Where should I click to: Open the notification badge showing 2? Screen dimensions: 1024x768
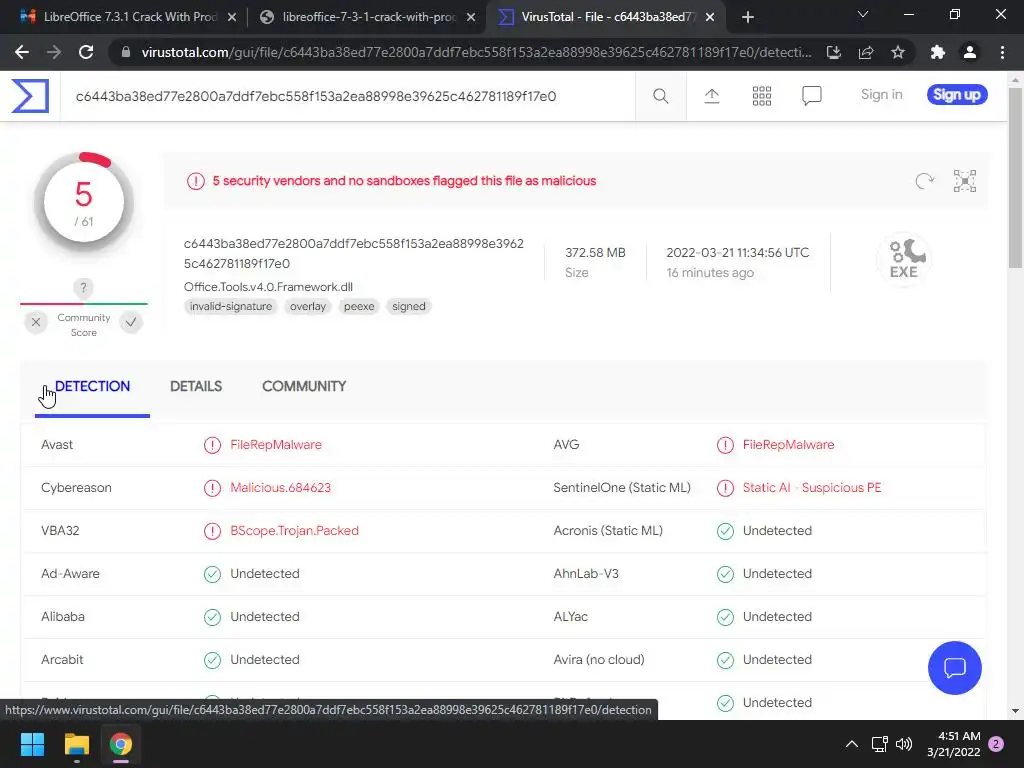(996, 744)
